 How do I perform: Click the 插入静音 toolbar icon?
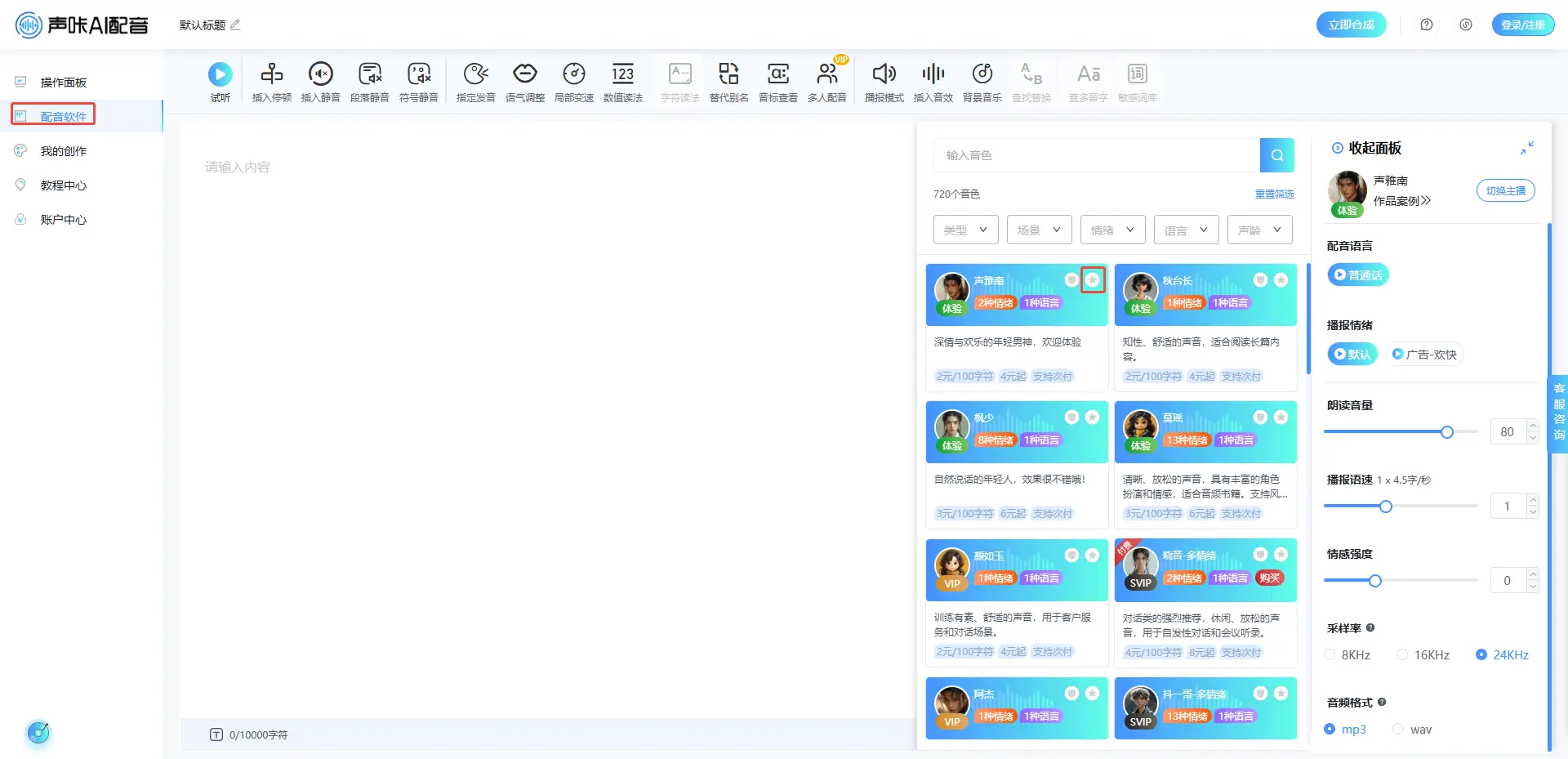point(320,75)
